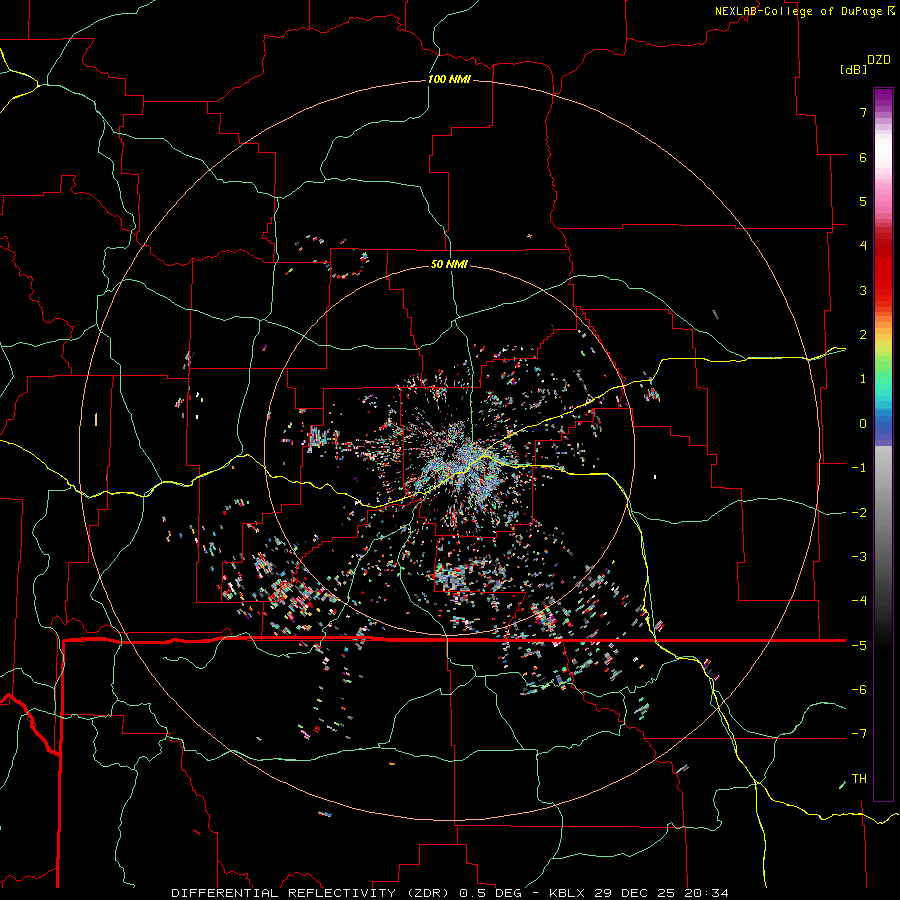Click the 0.5 DEG elevation angle text

pyautogui.click(x=490, y=893)
